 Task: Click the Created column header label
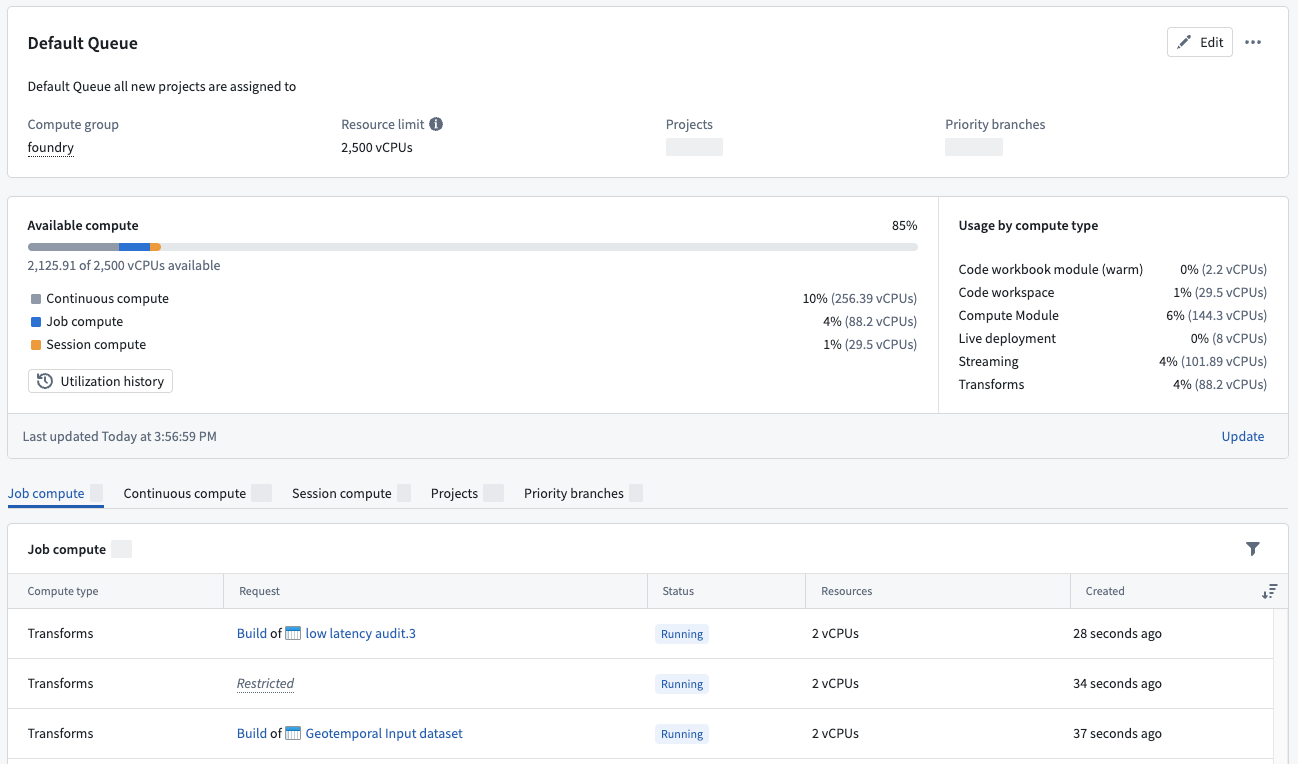tap(1105, 591)
